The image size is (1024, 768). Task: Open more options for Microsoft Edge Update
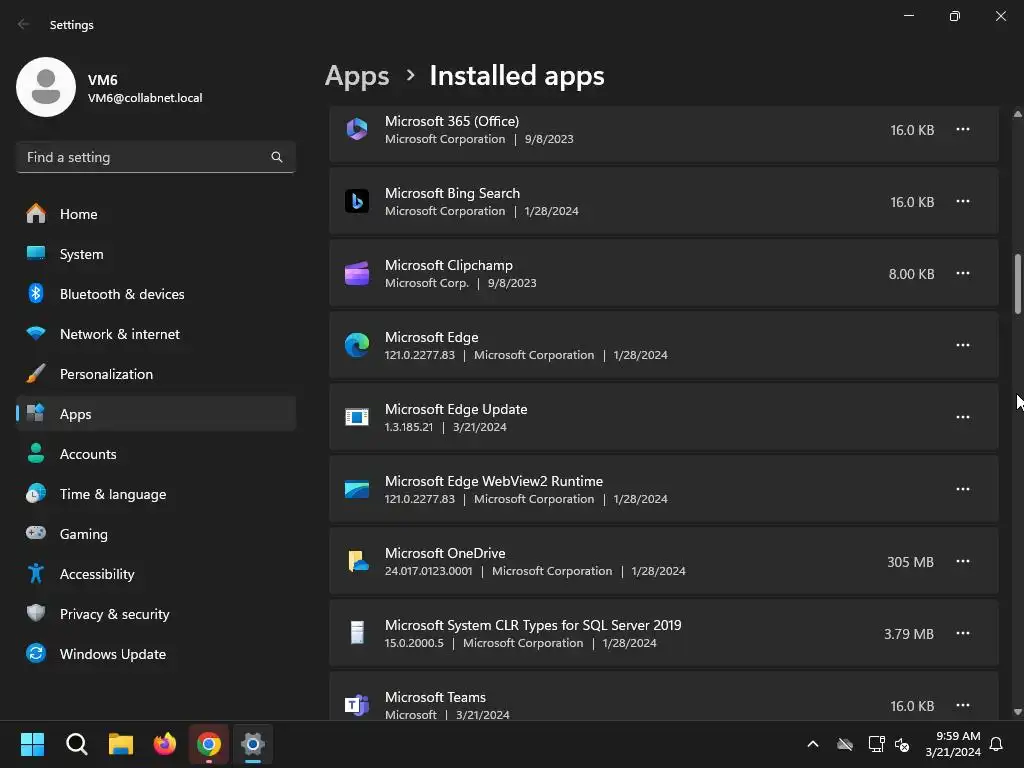[962, 417]
